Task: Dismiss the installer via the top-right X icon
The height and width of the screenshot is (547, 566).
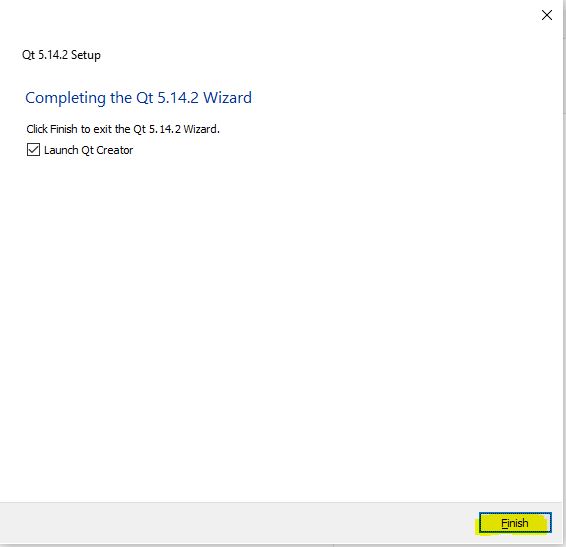Action: click(x=547, y=15)
